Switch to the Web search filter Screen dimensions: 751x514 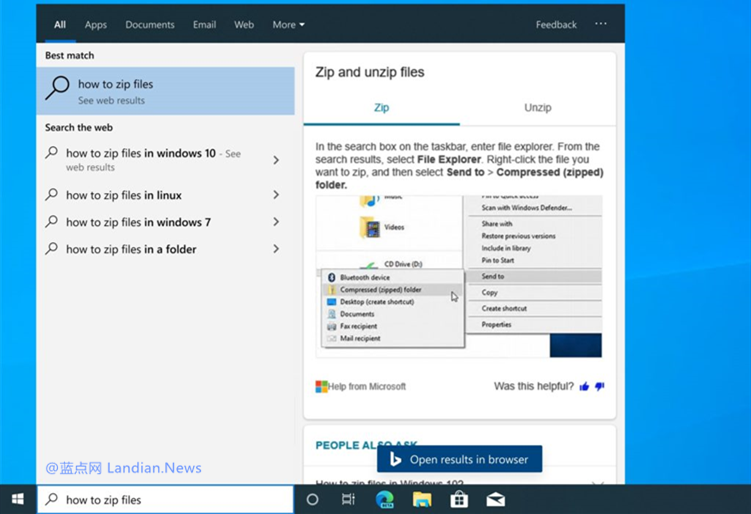(244, 24)
